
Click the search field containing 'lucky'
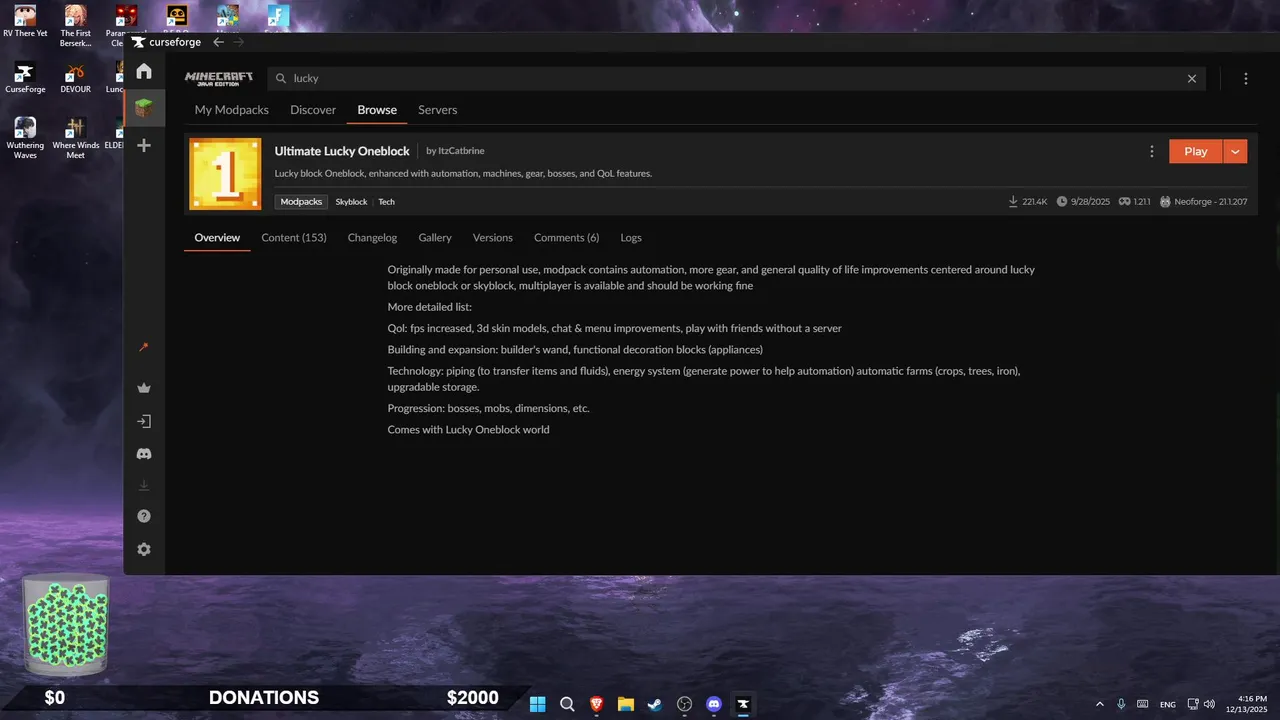(736, 78)
